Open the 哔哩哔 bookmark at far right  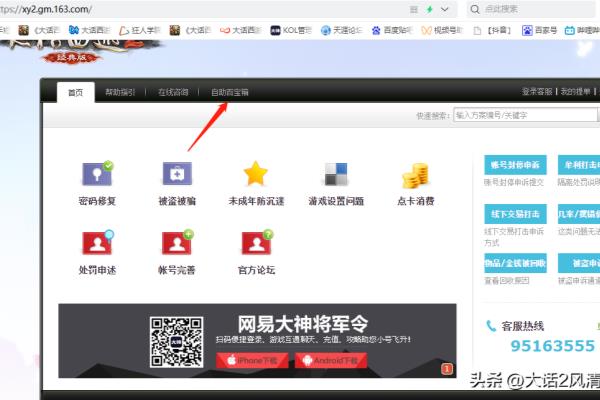tap(582, 30)
